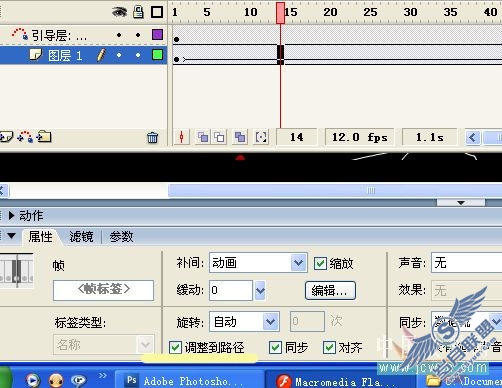The width and height of the screenshot is (502, 388).
Task: Click the timeline scroll left arrow
Action: point(473,137)
